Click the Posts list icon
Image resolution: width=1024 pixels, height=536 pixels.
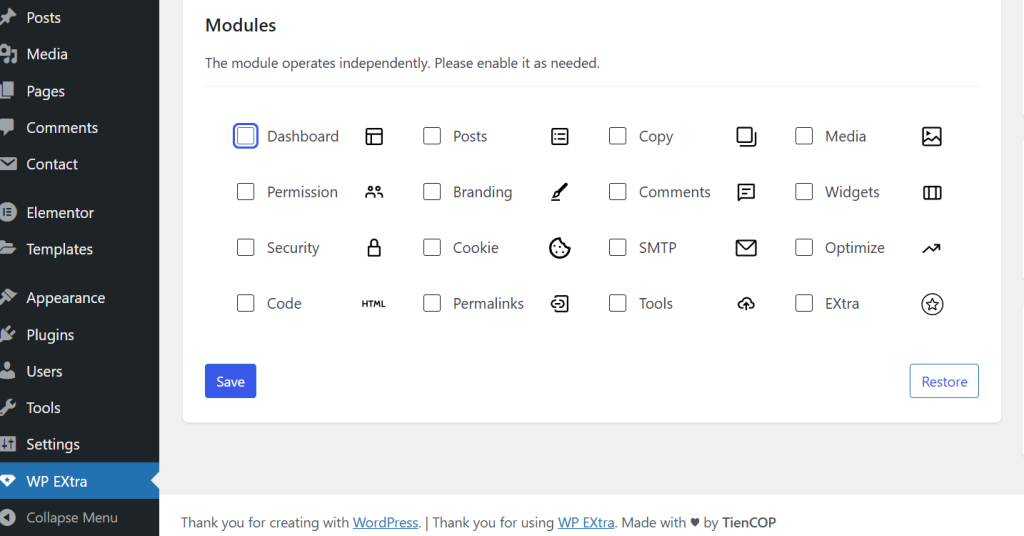[560, 136]
